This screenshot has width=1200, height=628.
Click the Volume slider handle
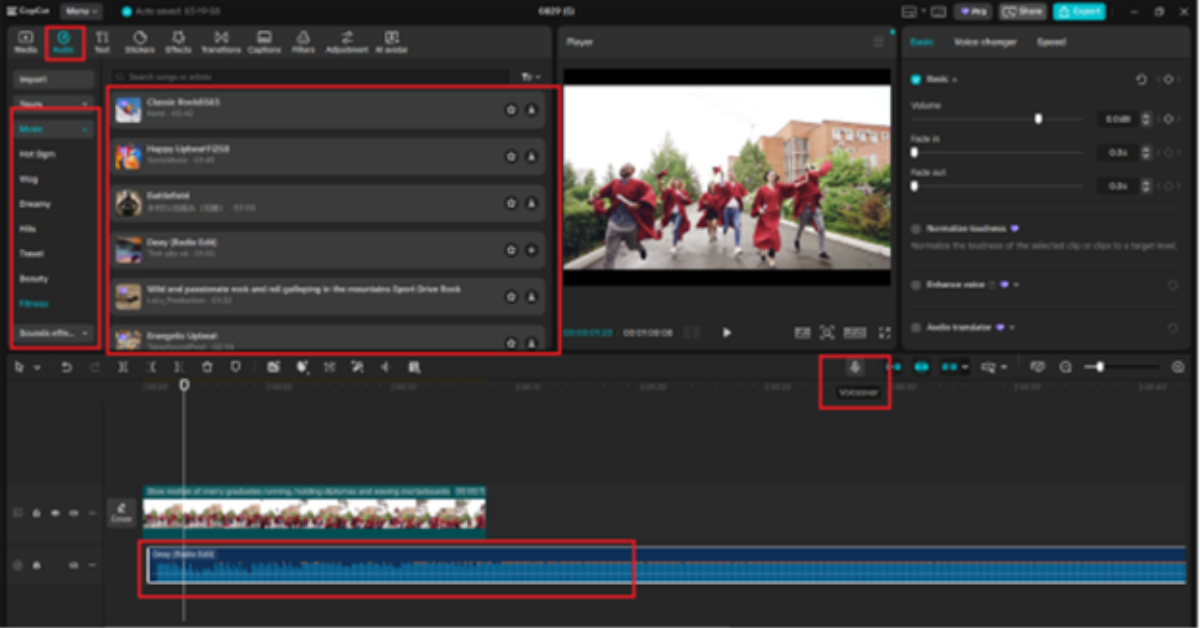click(x=1038, y=119)
